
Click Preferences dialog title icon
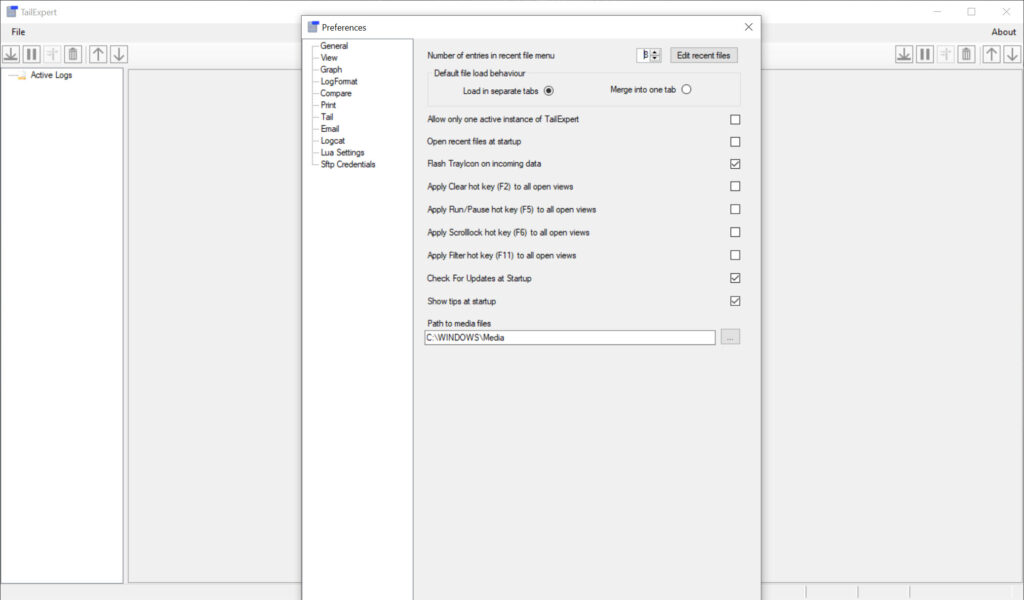313,27
